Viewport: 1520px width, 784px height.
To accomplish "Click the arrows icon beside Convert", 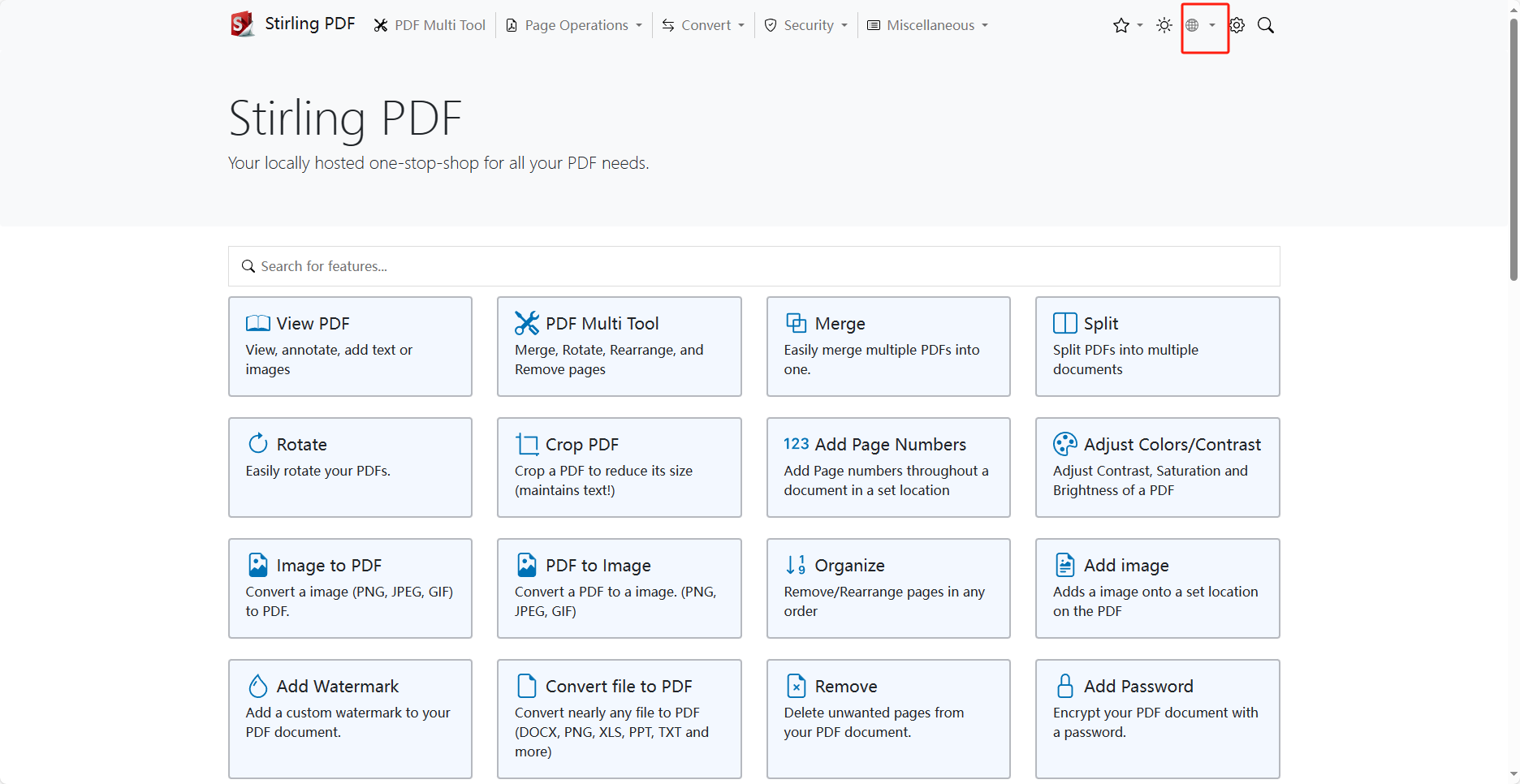I will (x=667, y=25).
